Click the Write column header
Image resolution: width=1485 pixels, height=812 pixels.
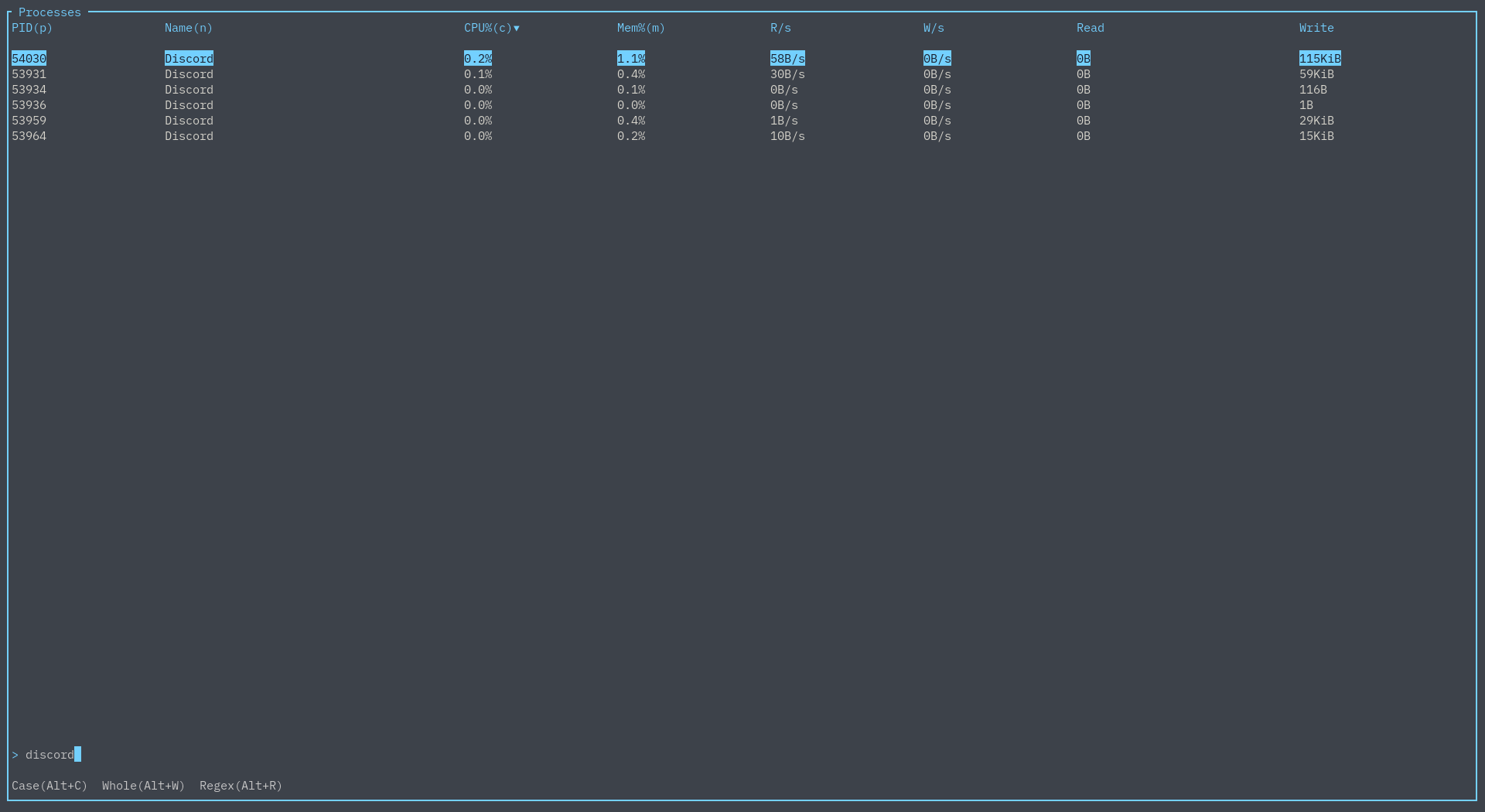(1316, 28)
